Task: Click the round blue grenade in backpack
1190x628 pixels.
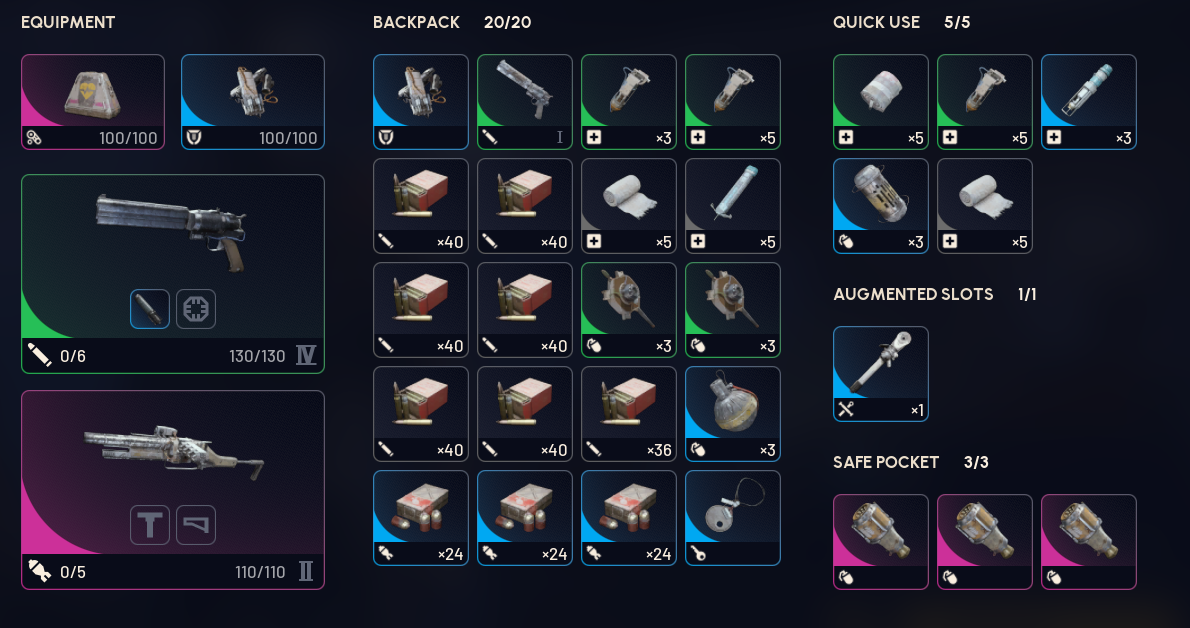Action: coord(732,414)
